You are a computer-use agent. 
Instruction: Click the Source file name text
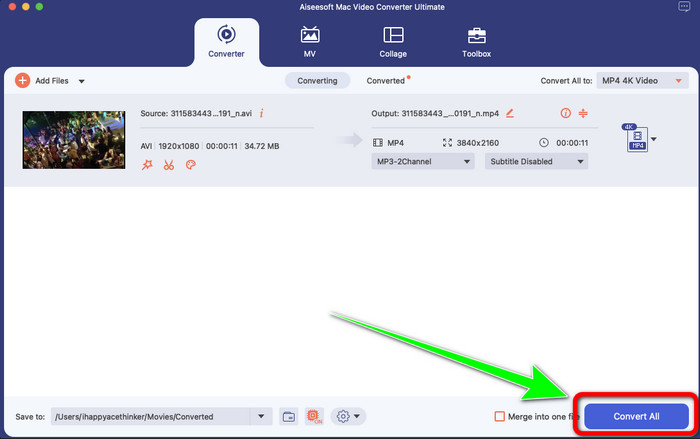coord(196,113)
